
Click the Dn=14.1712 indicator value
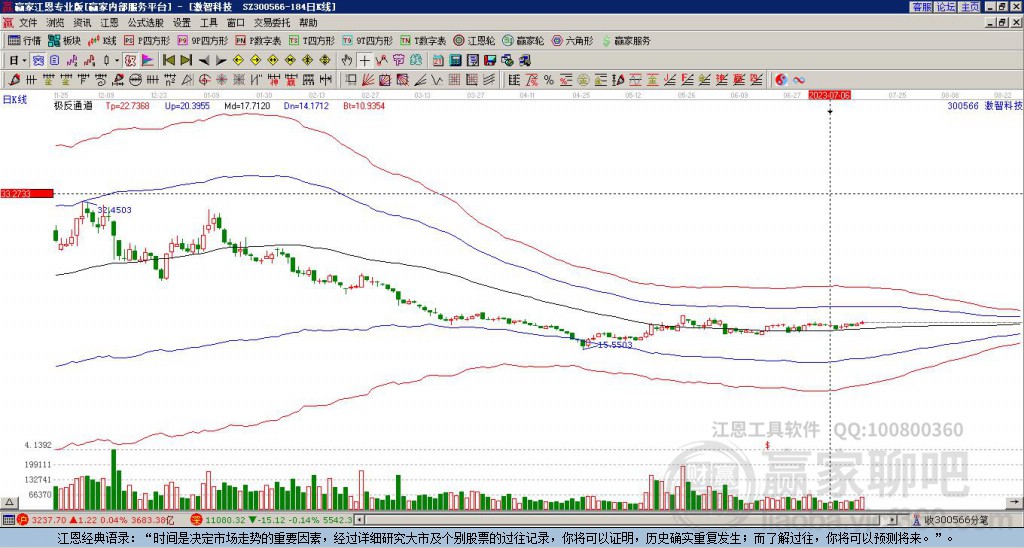click(306, 105)
